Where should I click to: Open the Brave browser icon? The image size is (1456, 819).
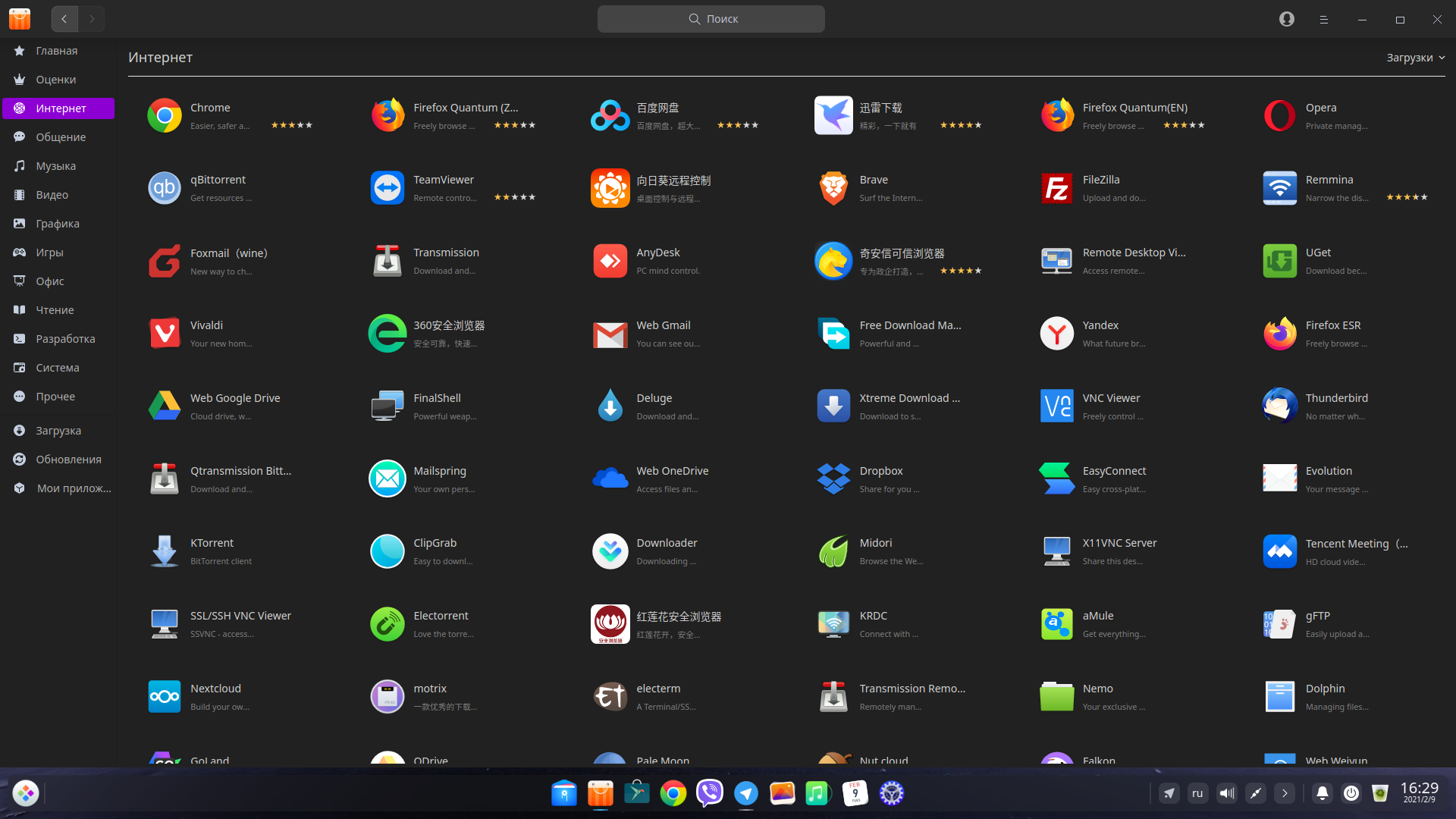coord(833,188)
